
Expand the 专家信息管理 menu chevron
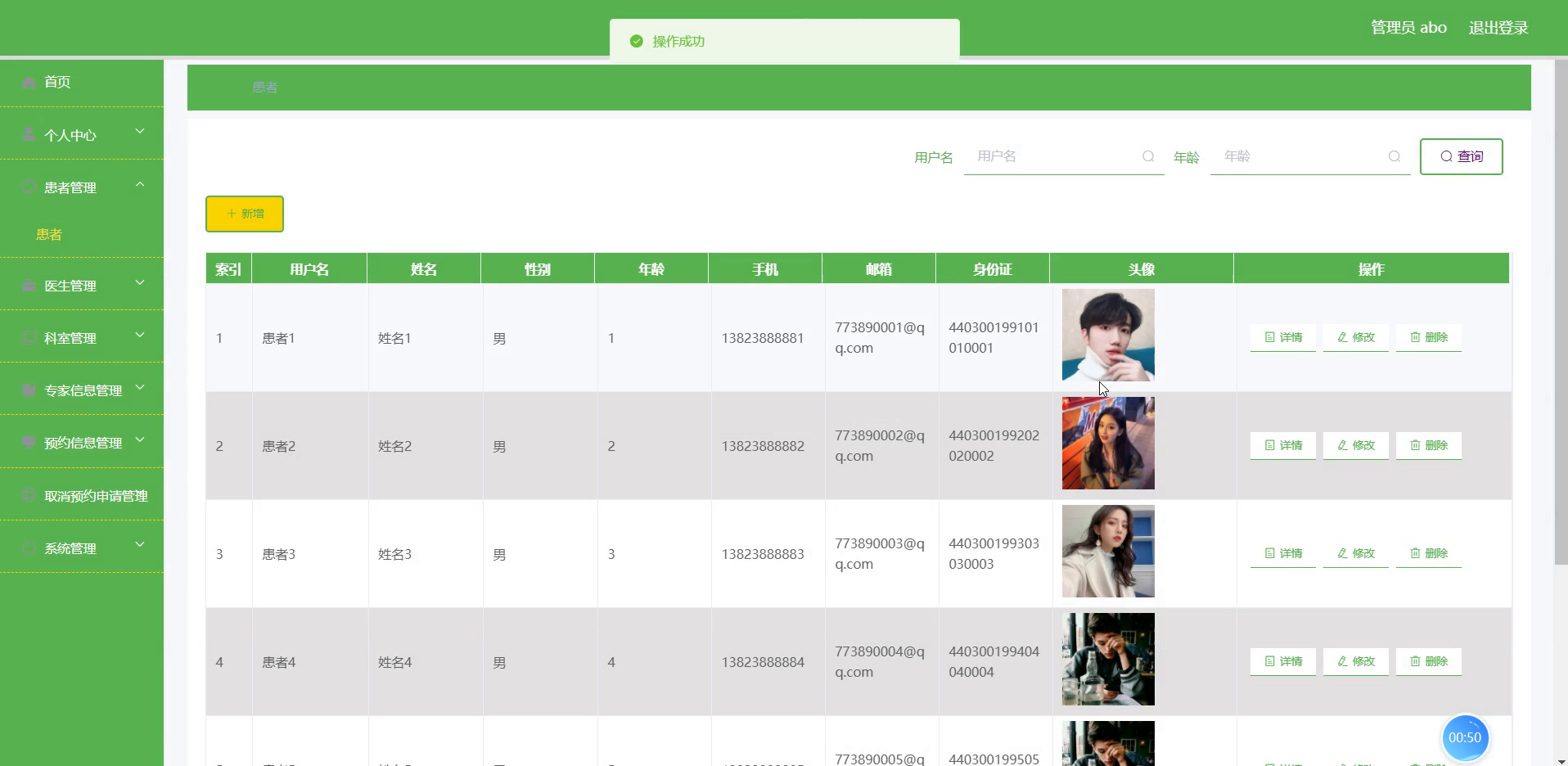140,387
